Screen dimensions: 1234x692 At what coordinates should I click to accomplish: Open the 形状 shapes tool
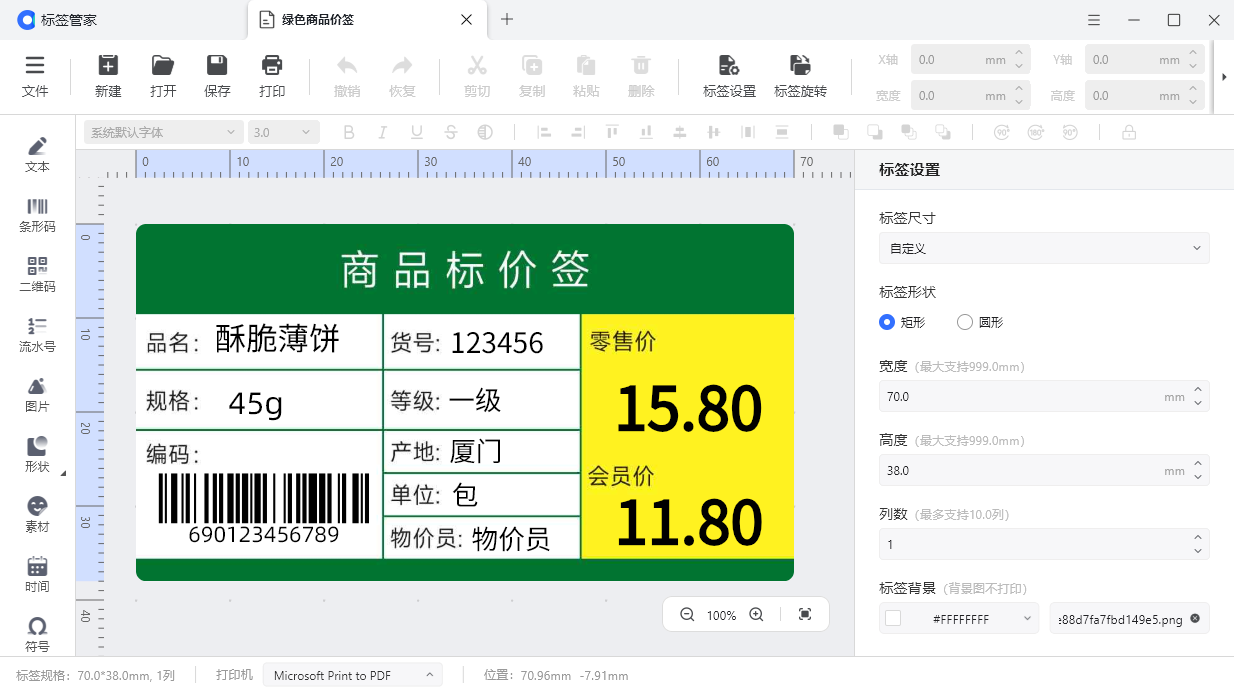click(x=37, y=452)
